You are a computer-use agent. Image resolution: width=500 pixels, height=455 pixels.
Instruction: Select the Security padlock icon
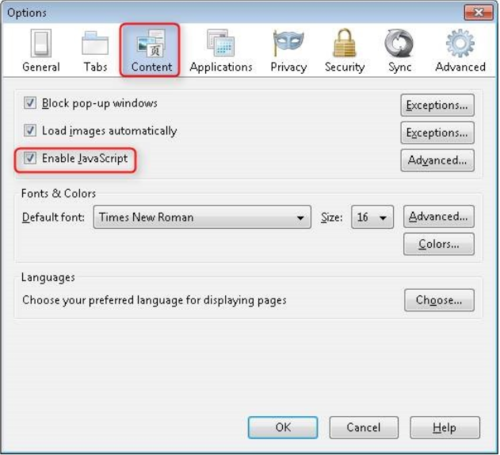tap(344, 43)
